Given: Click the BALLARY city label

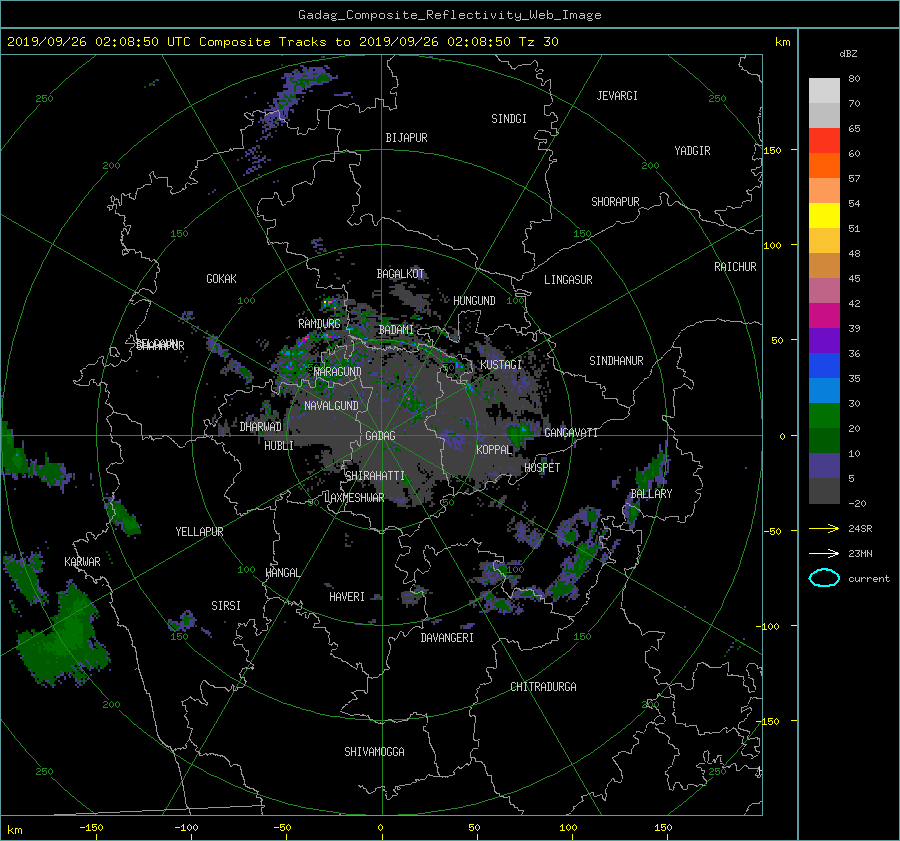Looking at the screenshot, I should tap(651, 494).
